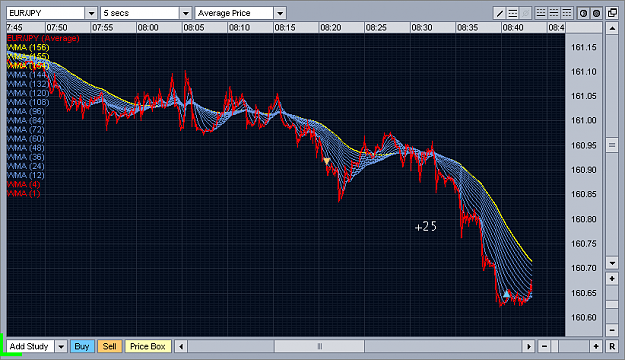
Task: Select the WMA (156) legend entry
Action: [28, 47]
